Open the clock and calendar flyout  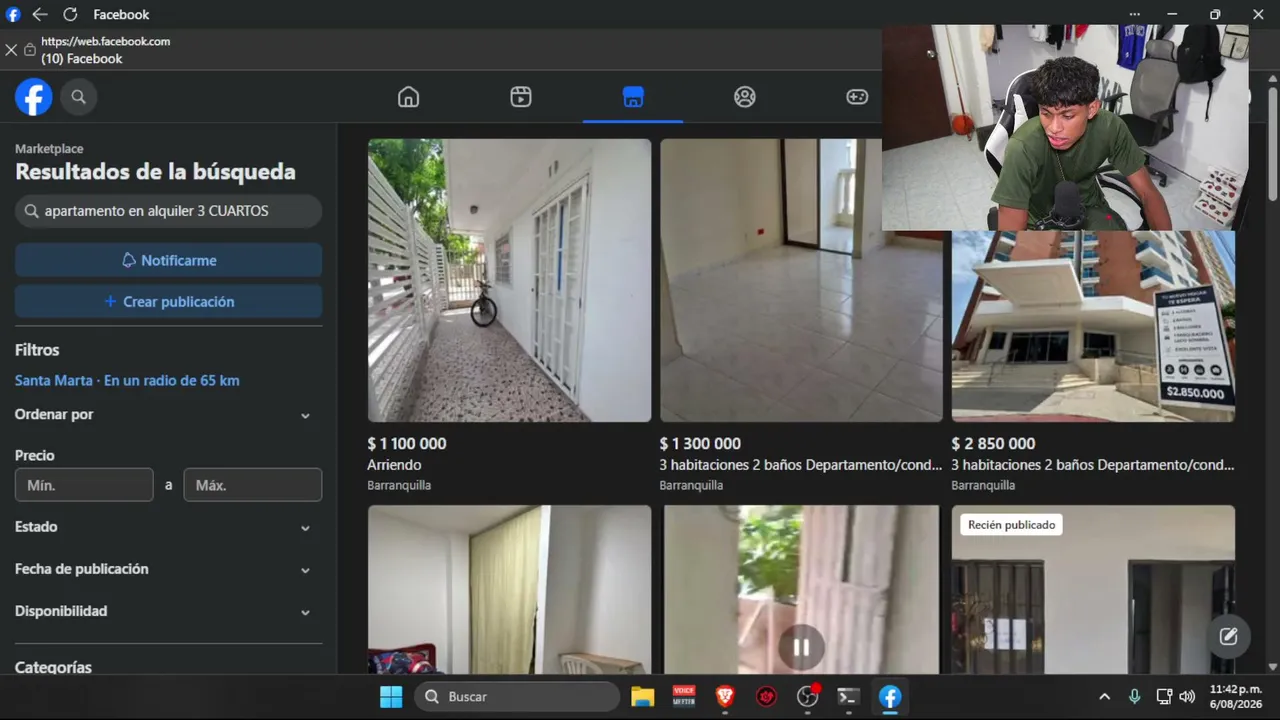(x=1236, y=697)
